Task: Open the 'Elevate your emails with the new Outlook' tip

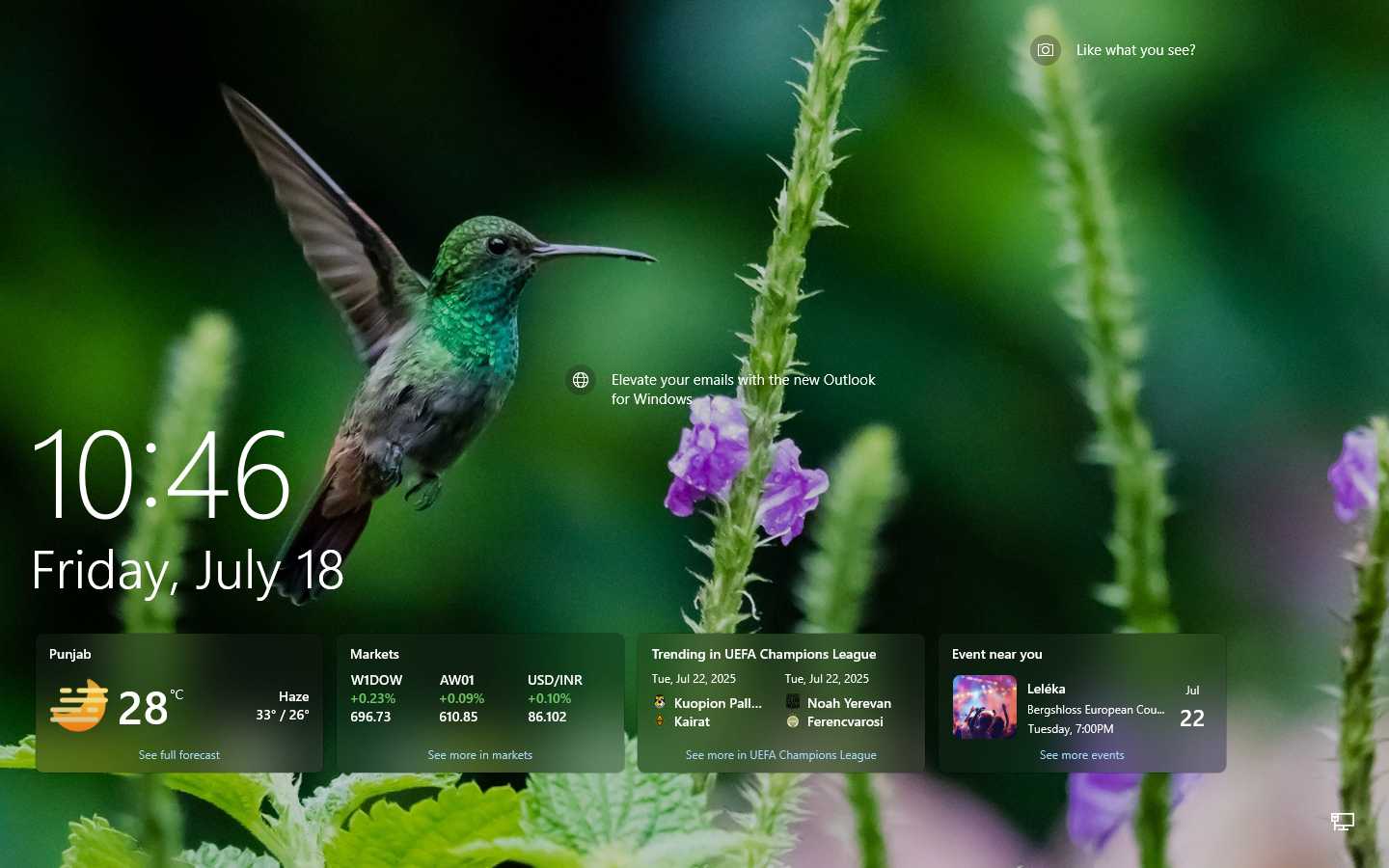Action: click(744, 390)
